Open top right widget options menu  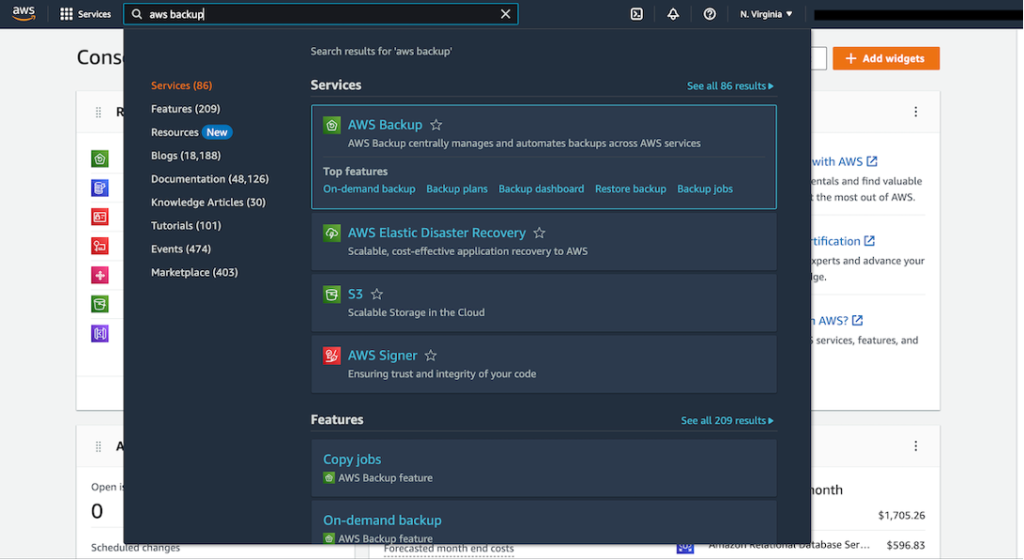(916, 112)
